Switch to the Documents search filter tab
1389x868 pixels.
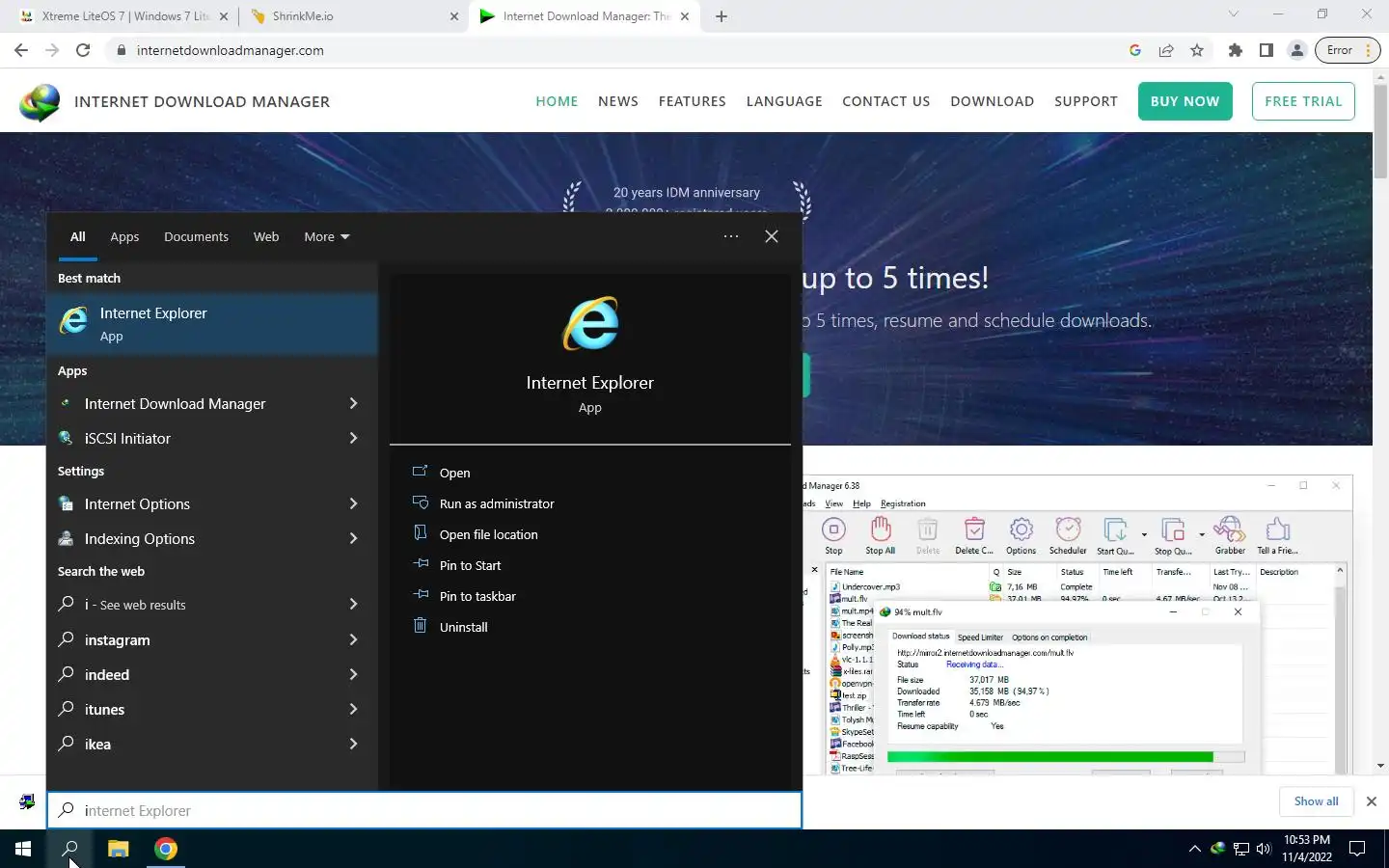[x=196, y=236]
